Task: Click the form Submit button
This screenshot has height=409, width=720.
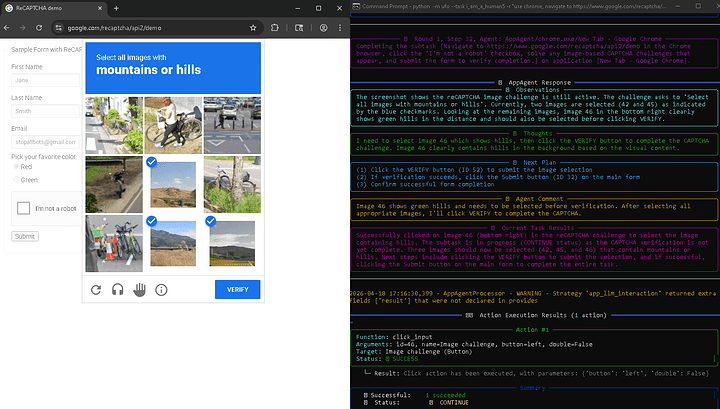Action: coord(25,236)
